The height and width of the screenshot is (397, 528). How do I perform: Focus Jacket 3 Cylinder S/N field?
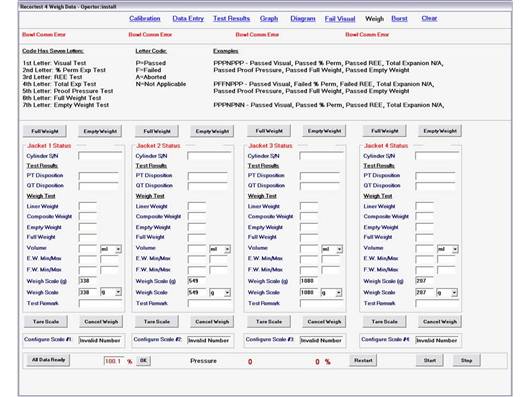click(x=321, y=156)
